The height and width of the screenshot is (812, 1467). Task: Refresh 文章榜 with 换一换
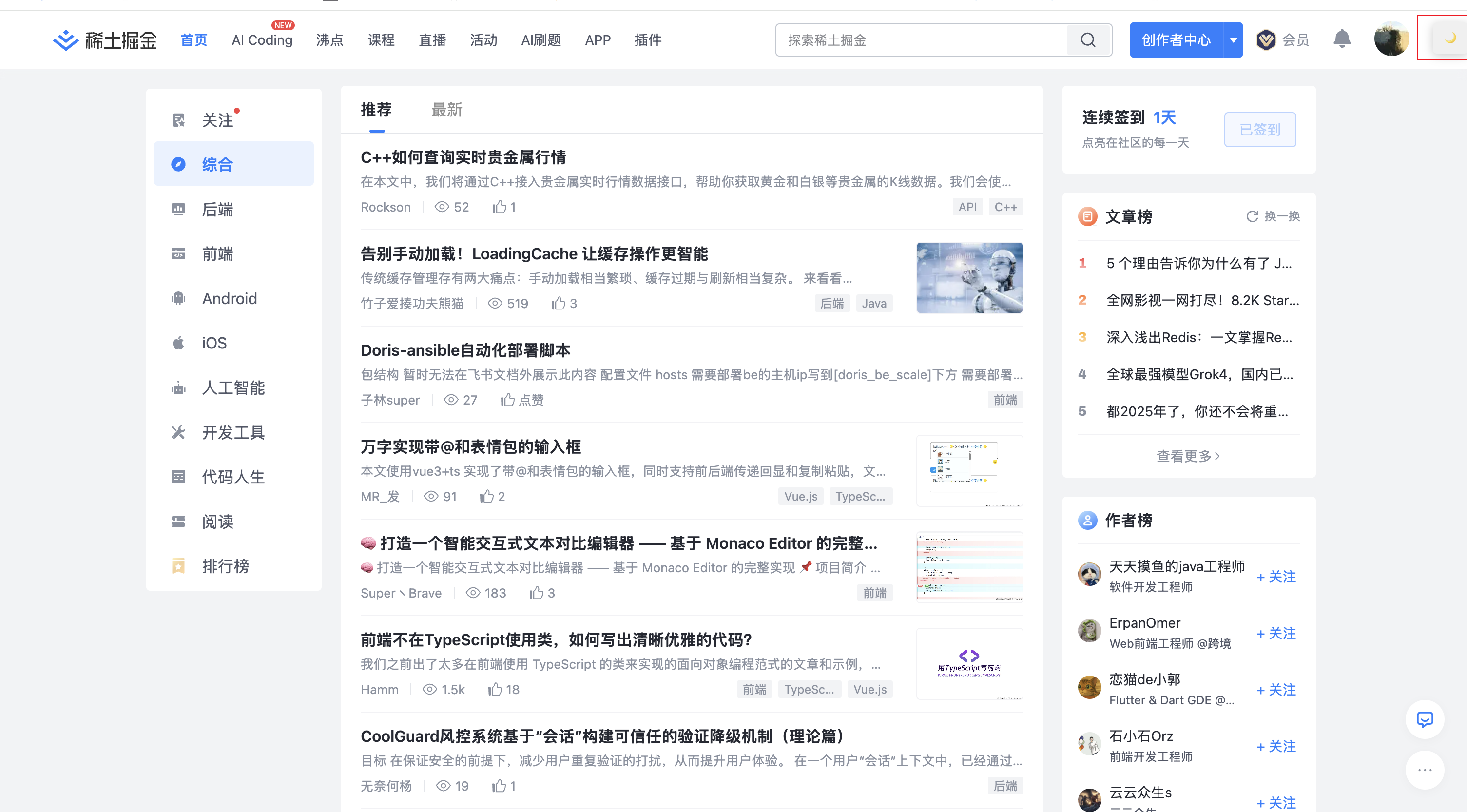1273,216
